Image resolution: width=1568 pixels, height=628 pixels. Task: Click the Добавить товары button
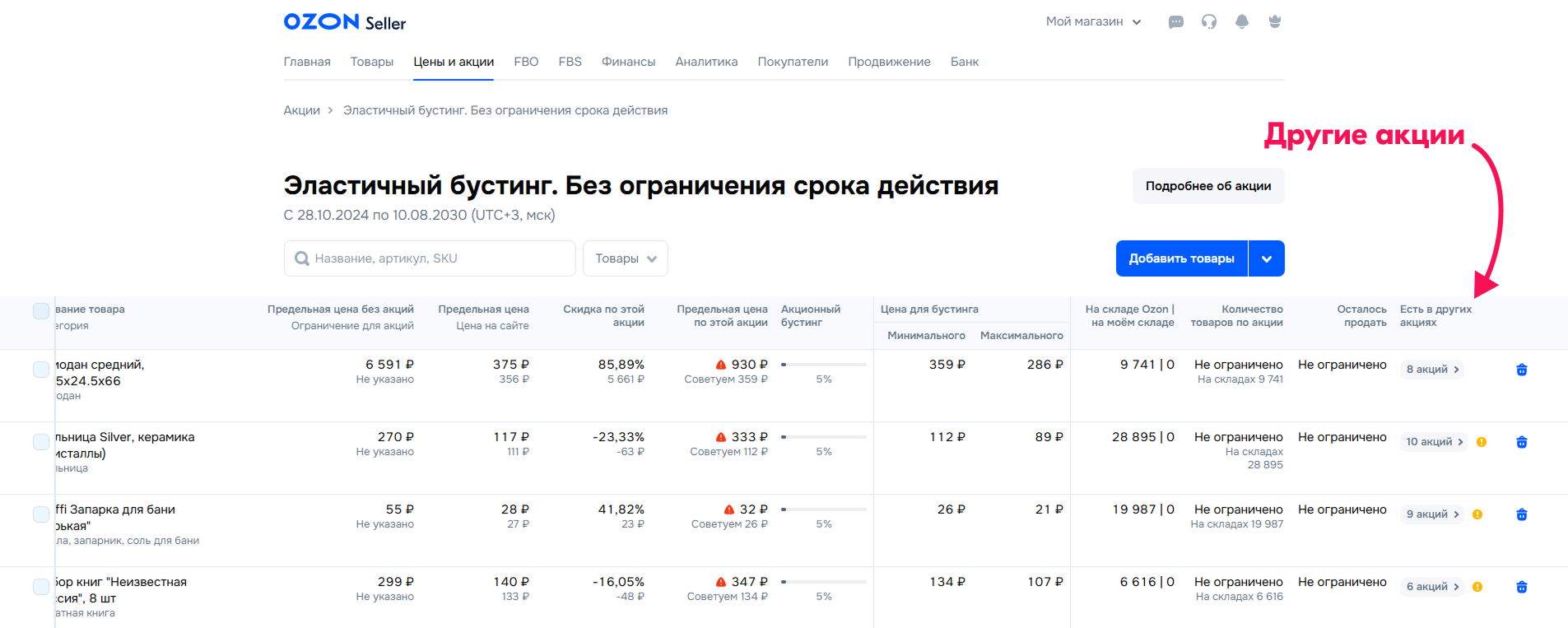click(1182, 258)
